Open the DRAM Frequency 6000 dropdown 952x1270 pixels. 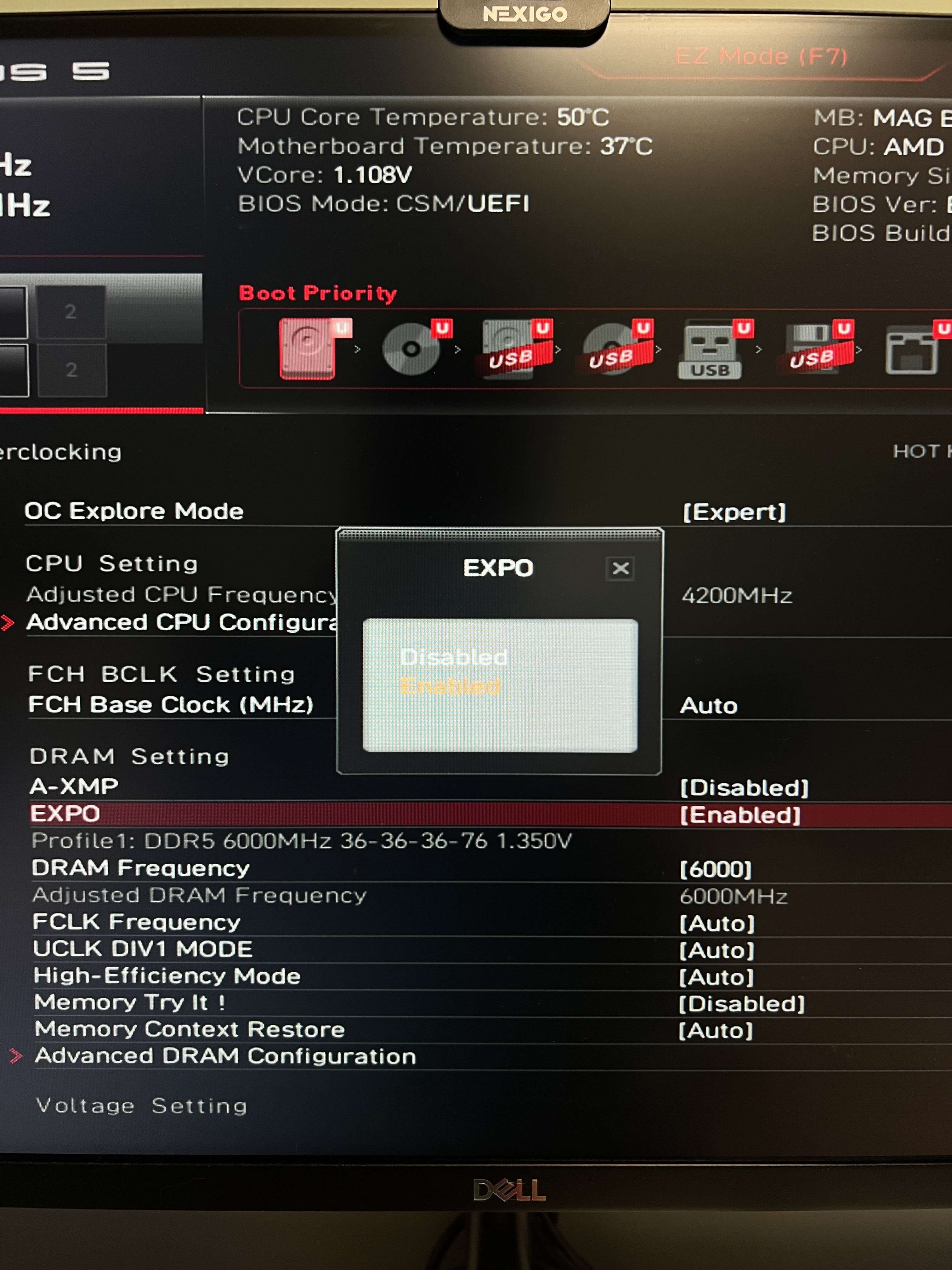coord(715,869)
